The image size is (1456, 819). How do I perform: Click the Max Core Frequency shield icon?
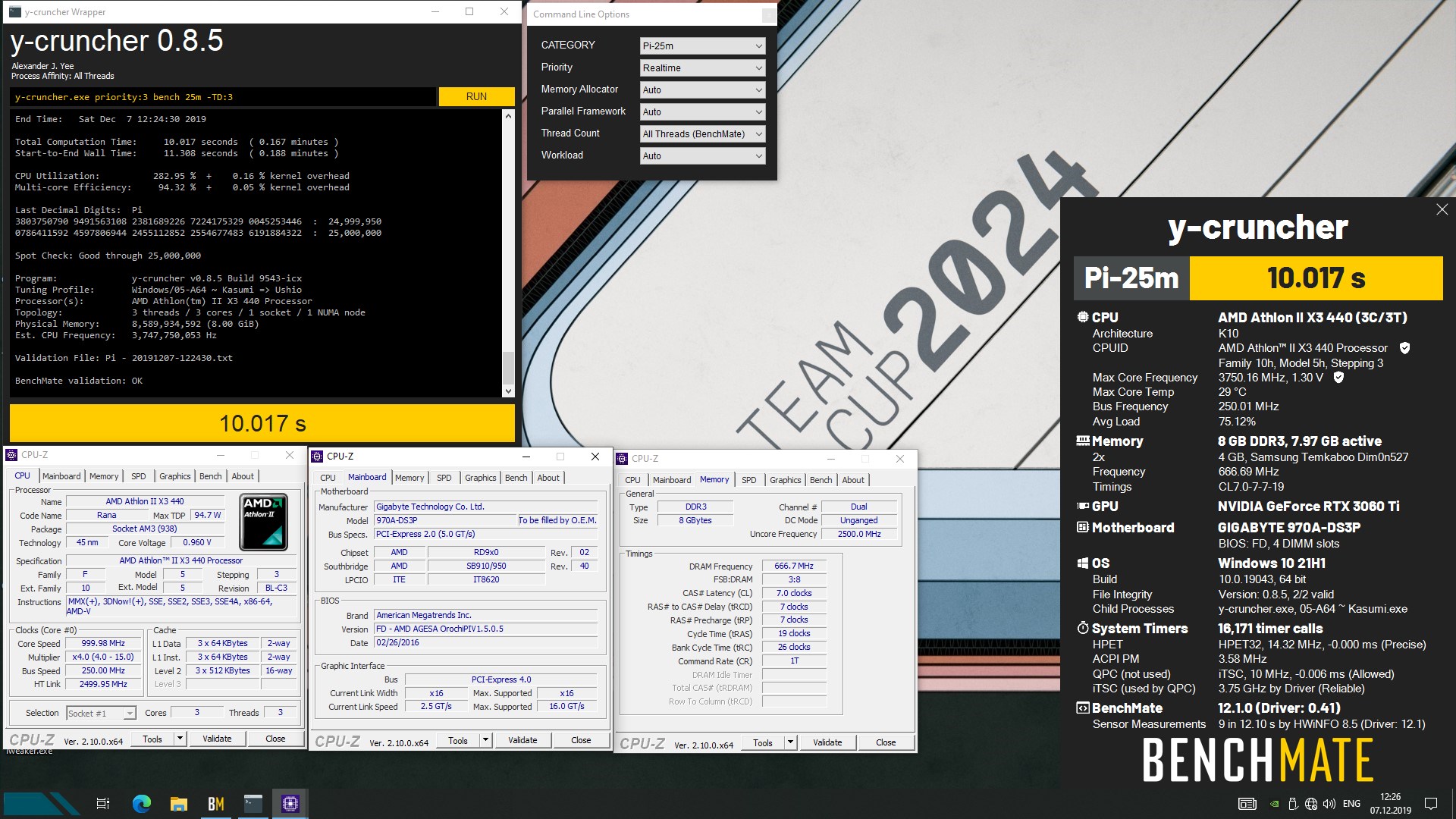pos(1338,377)
